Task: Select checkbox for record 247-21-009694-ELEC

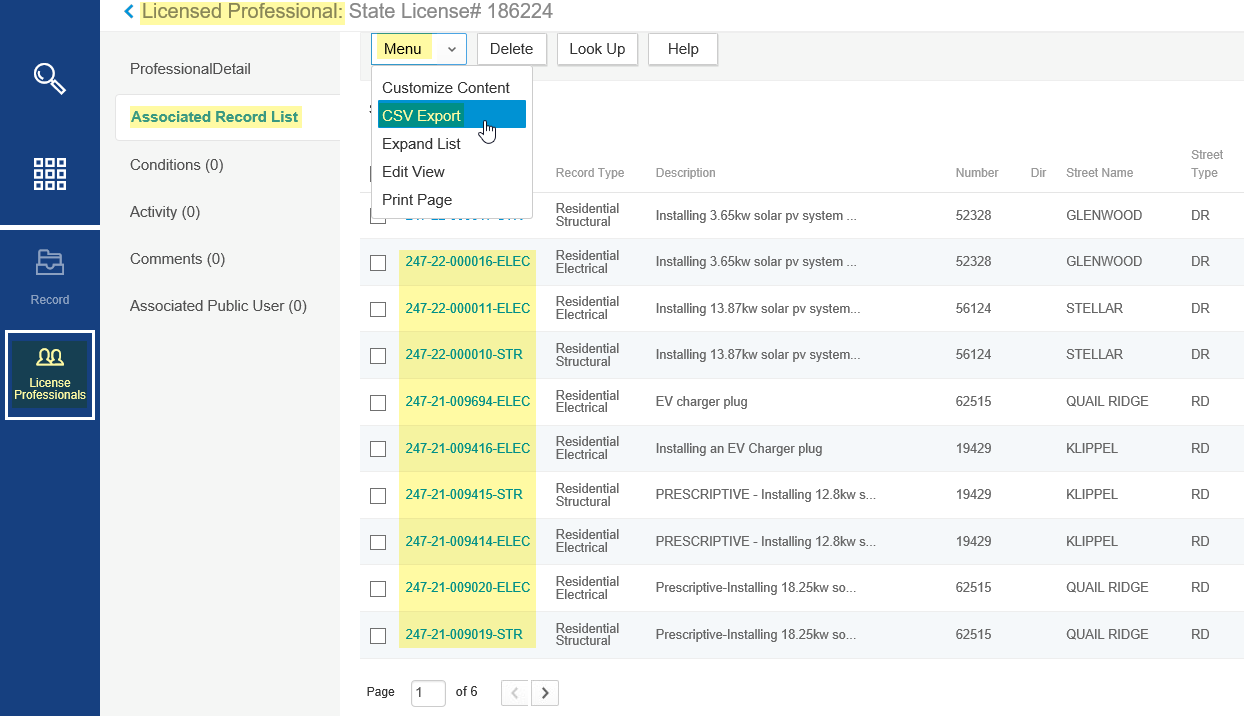Action: (x=378, y=402)
